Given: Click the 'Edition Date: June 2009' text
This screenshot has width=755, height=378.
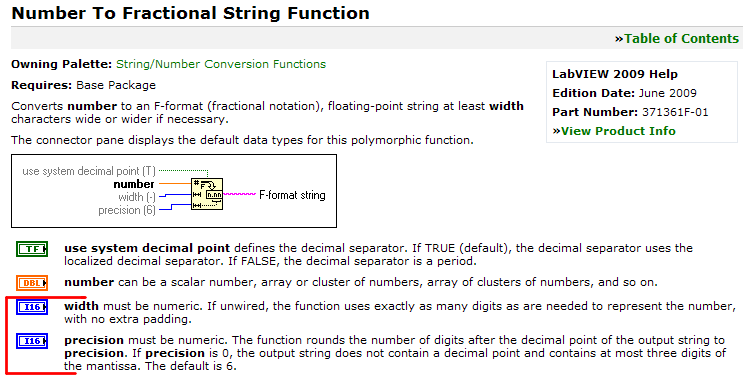Looking at the screenshot, I should point(625,93).
